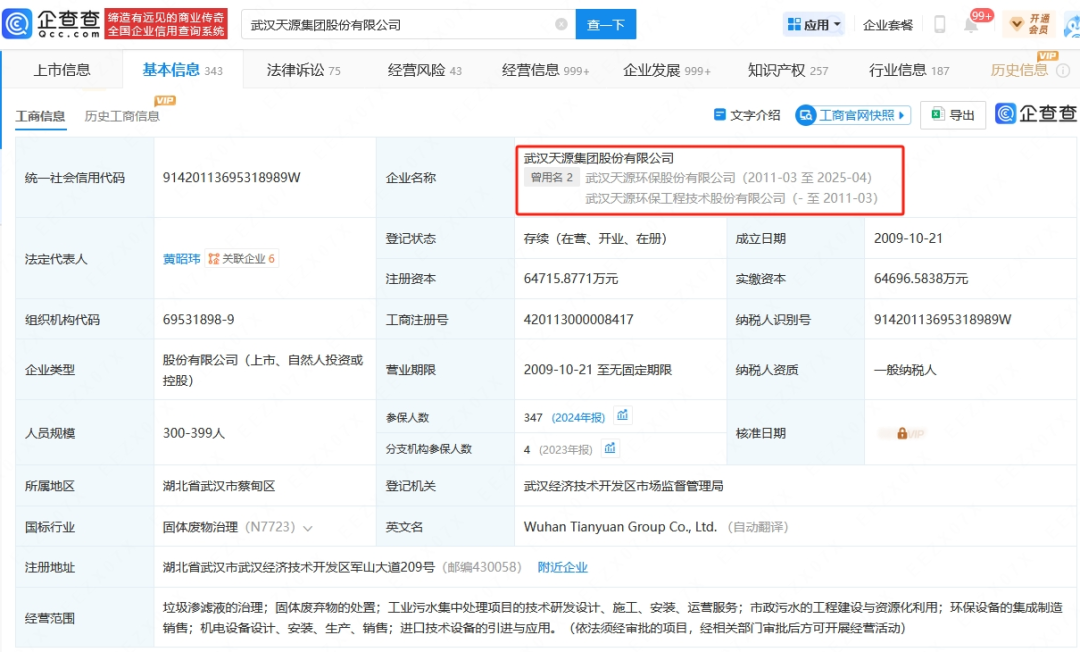Click the 查一下 search button
1080x652 pixels.
[x=605, y=25]
